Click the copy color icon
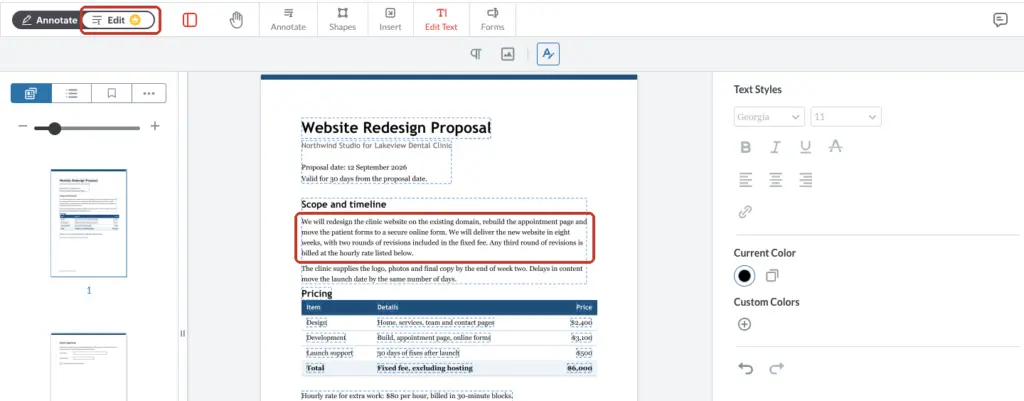Screen dimensions: 1024x401 click(x=772, y=276)
